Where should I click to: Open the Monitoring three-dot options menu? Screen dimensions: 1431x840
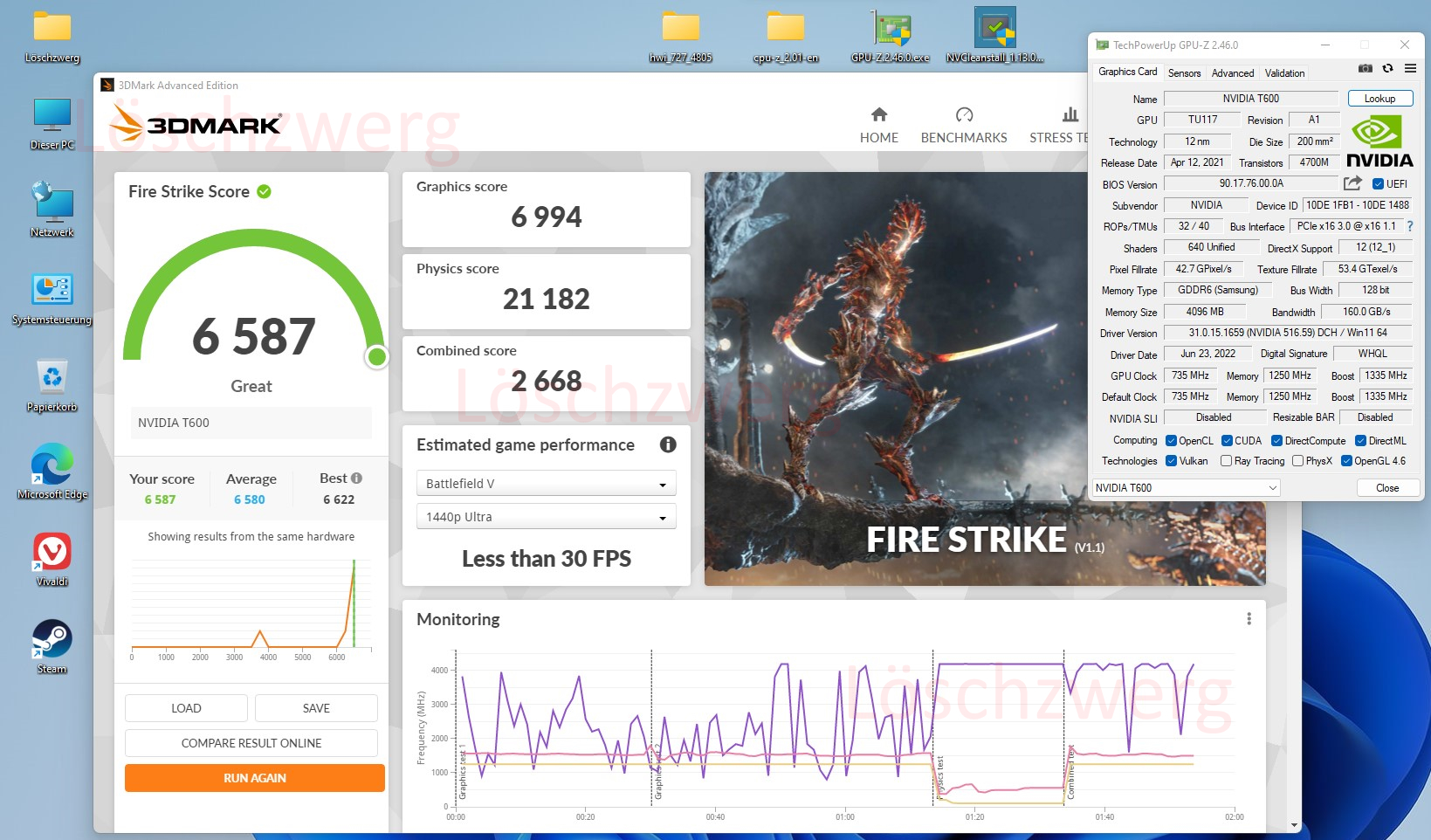1249,619
